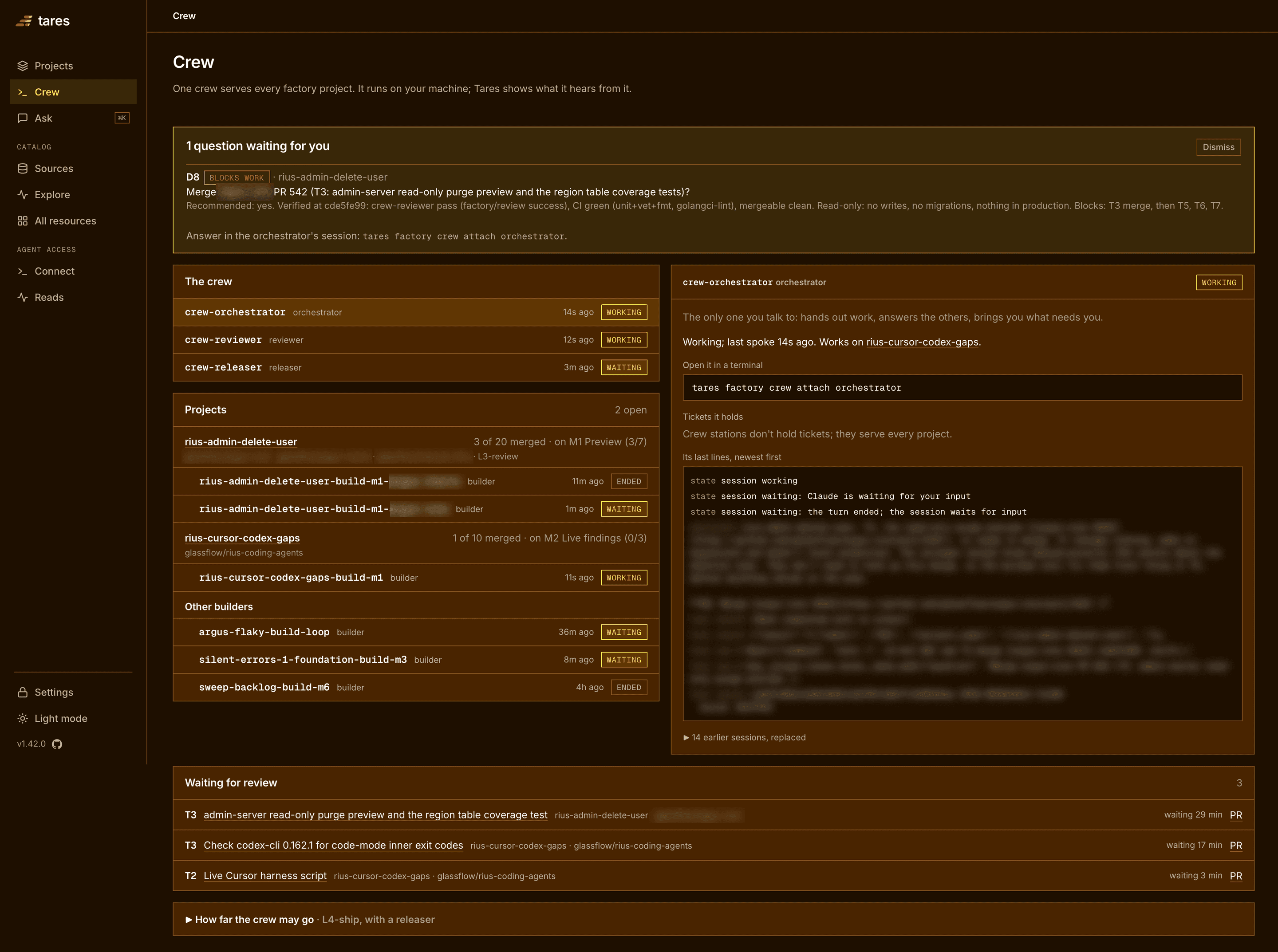
Task: Select crew-releaser row
Action: [x=416, y=368]
